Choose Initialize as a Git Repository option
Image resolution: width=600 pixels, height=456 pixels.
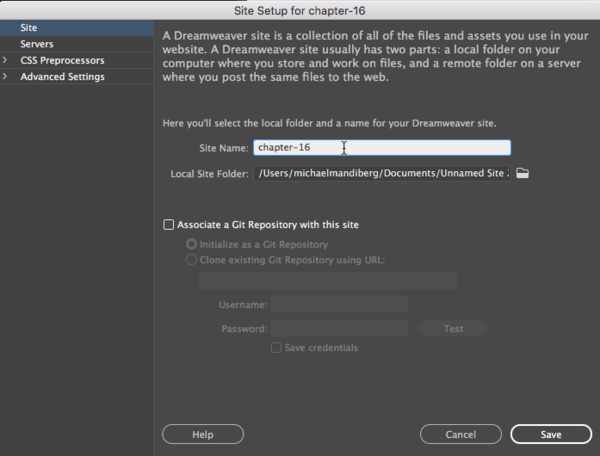tap(191, 244)
